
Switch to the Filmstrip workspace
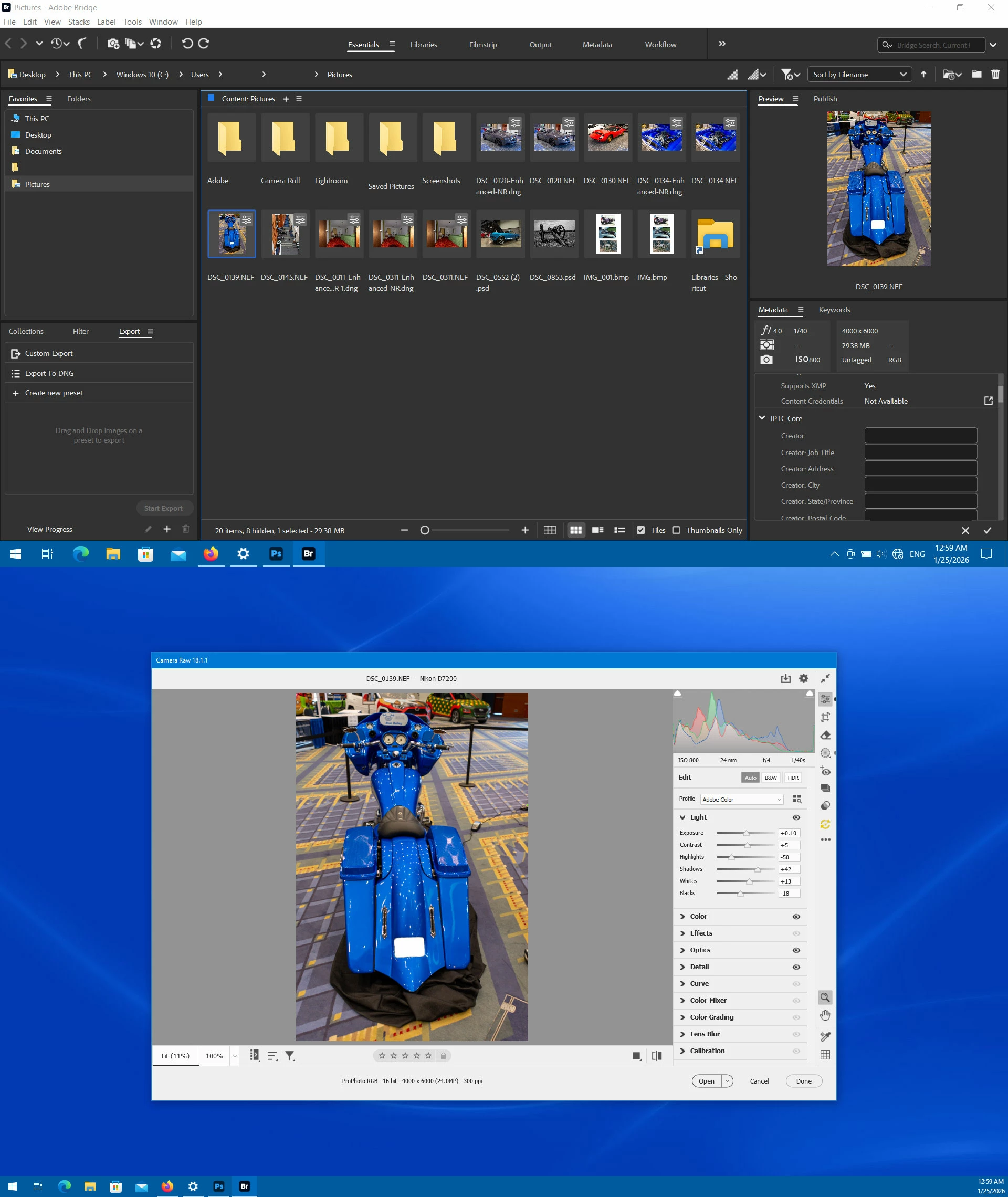point(483,45)
